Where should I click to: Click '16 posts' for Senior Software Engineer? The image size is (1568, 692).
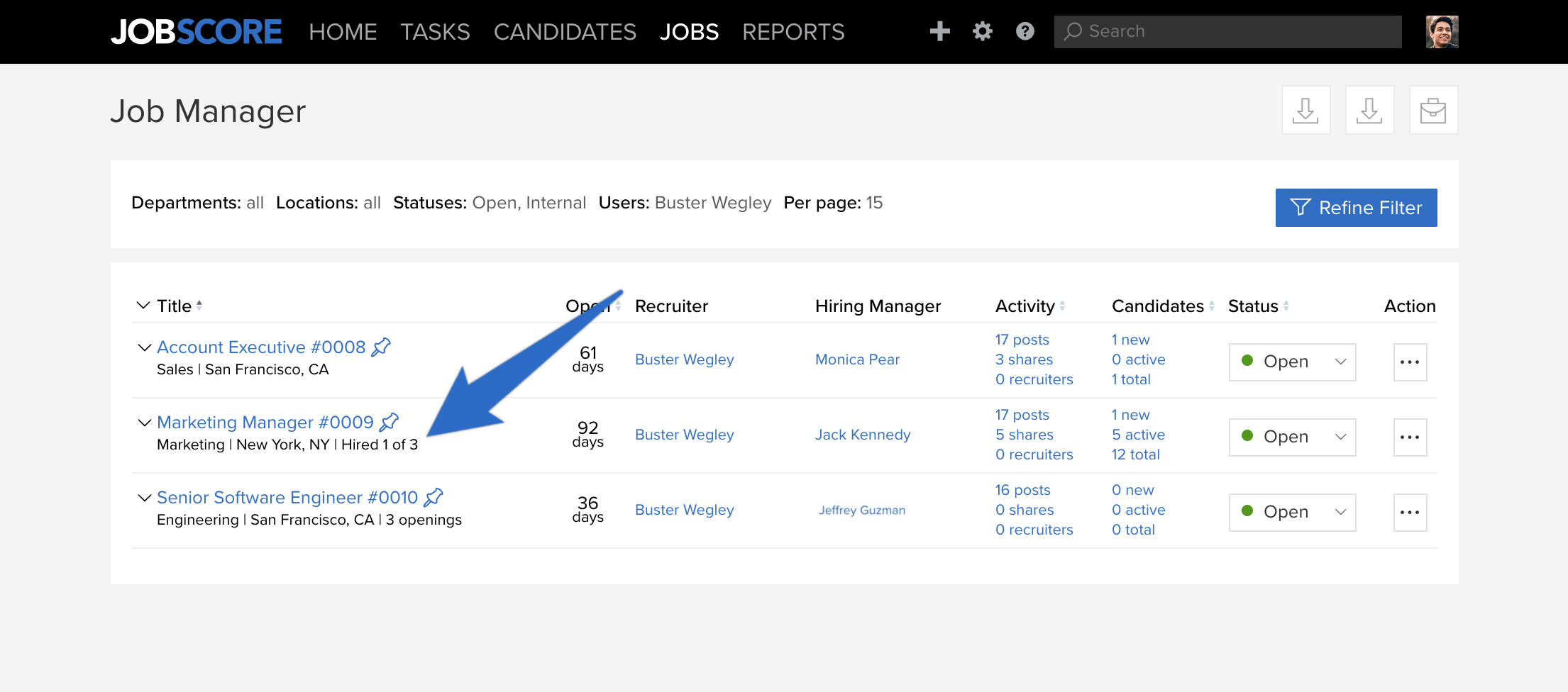click(x=1022, y=490)
